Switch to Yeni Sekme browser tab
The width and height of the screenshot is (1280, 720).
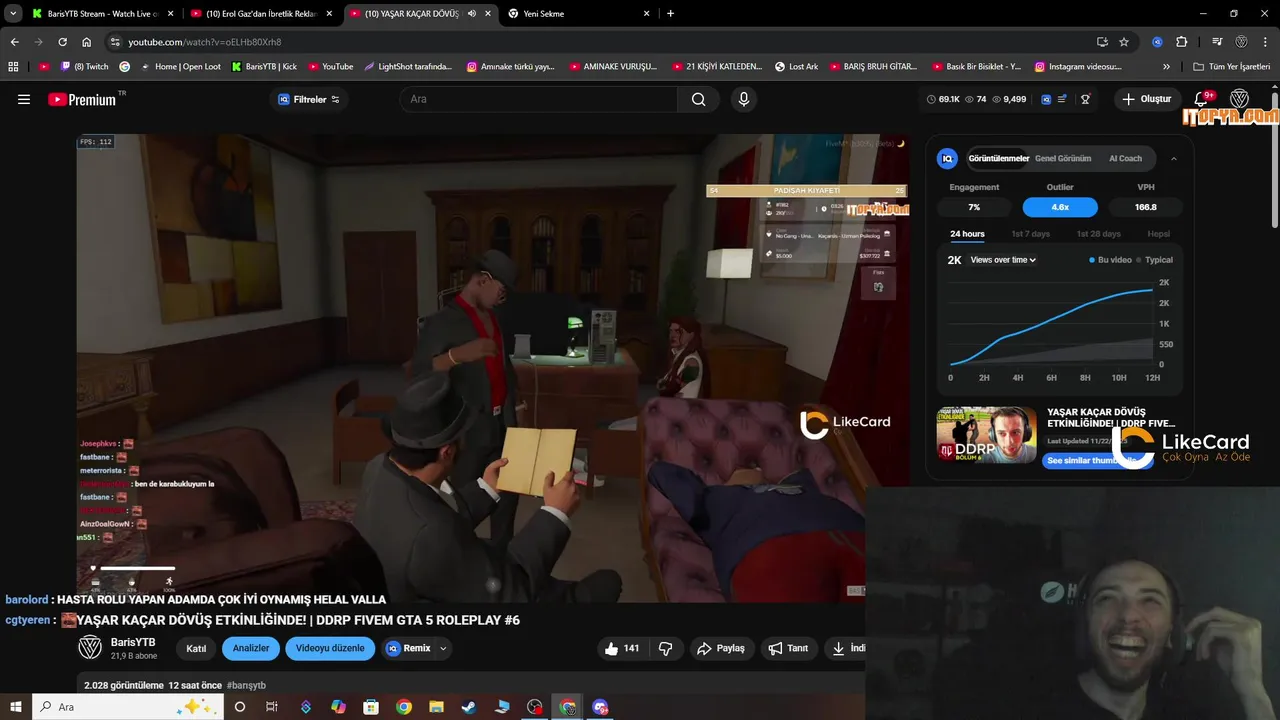[x=579, y=14]
